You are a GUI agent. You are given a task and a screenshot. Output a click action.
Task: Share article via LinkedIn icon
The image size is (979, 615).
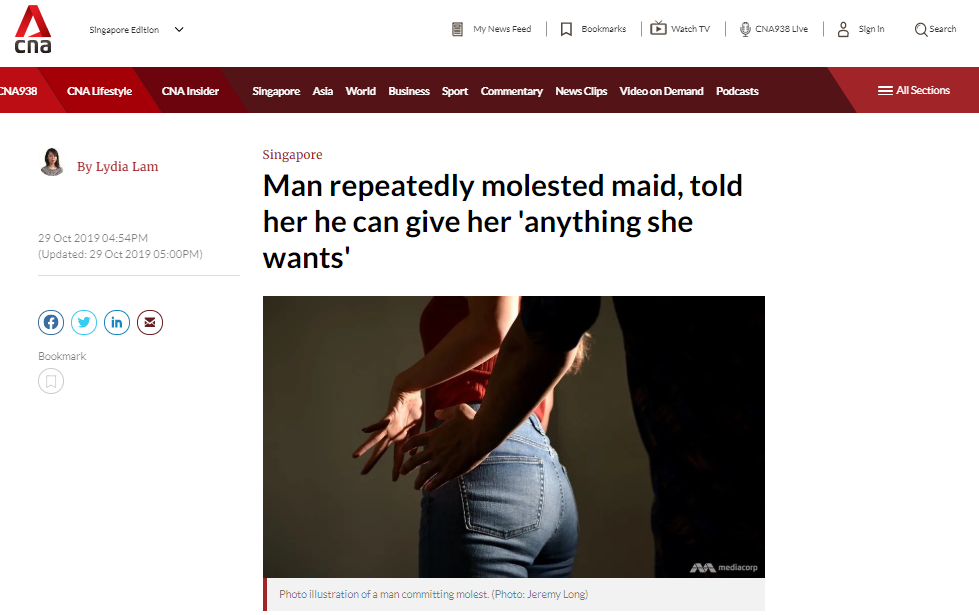pyautogui.click(x=117, y=322)
